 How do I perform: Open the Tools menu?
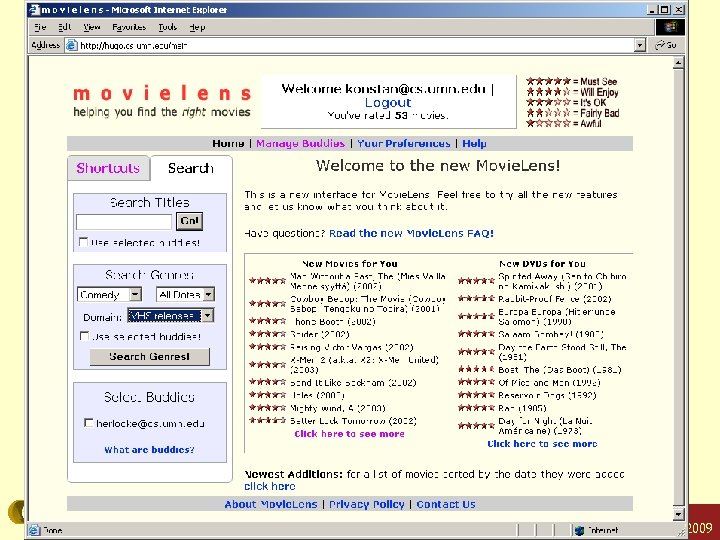click(168, 27)
